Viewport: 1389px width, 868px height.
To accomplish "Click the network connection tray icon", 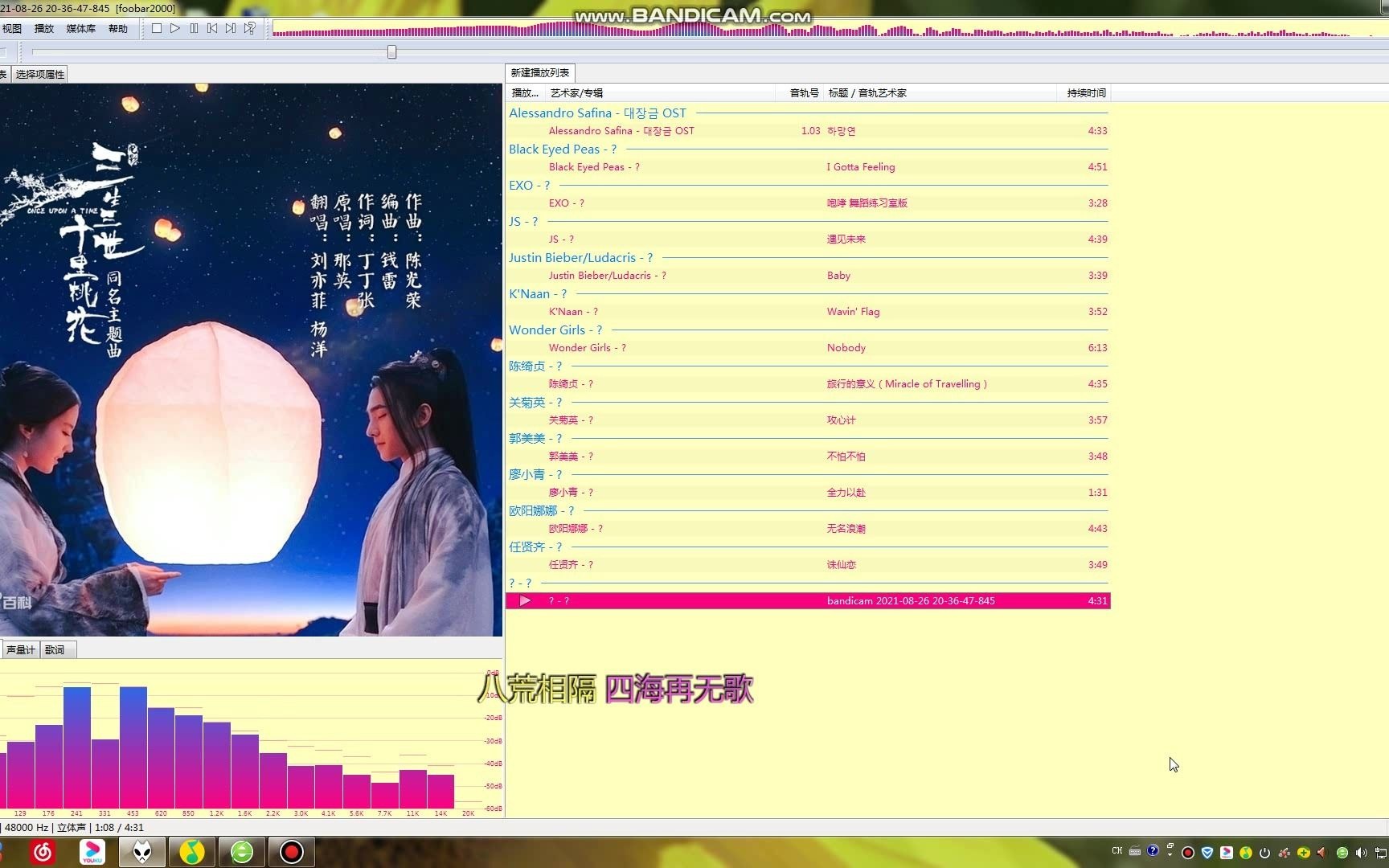I will coord(1381,853).
